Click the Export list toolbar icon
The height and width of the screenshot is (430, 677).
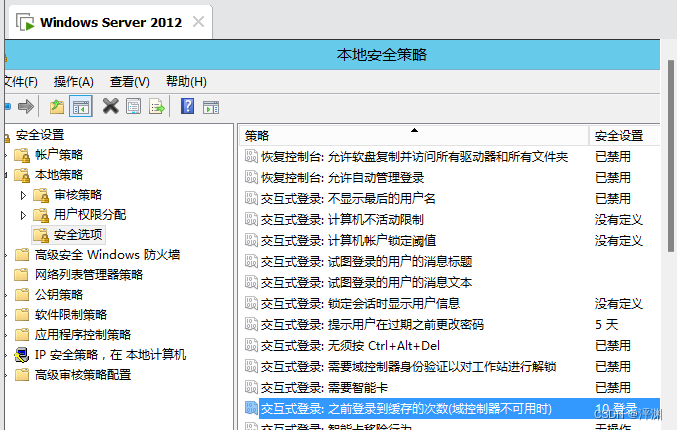pos(157,106)
